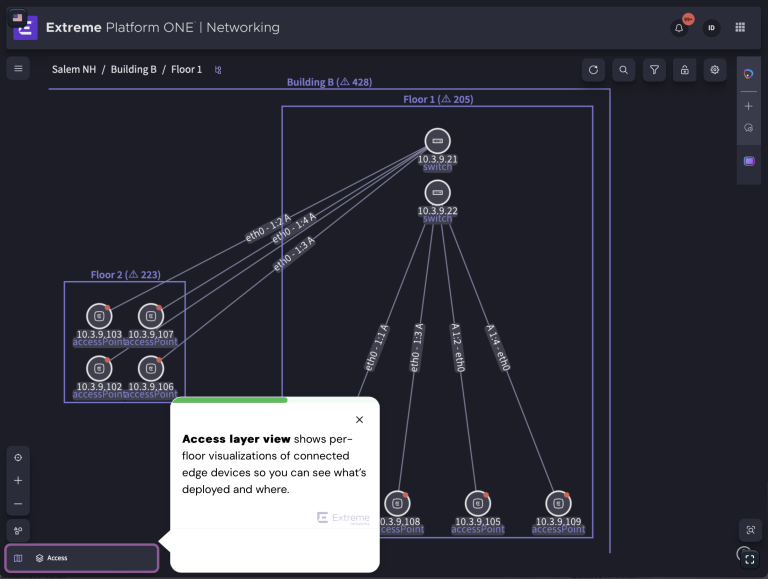Viewport: 768px width, 579px height.
Task: Click the Floor 2 (223) group label
Action: pyautogui.click(x=125, y=275)
